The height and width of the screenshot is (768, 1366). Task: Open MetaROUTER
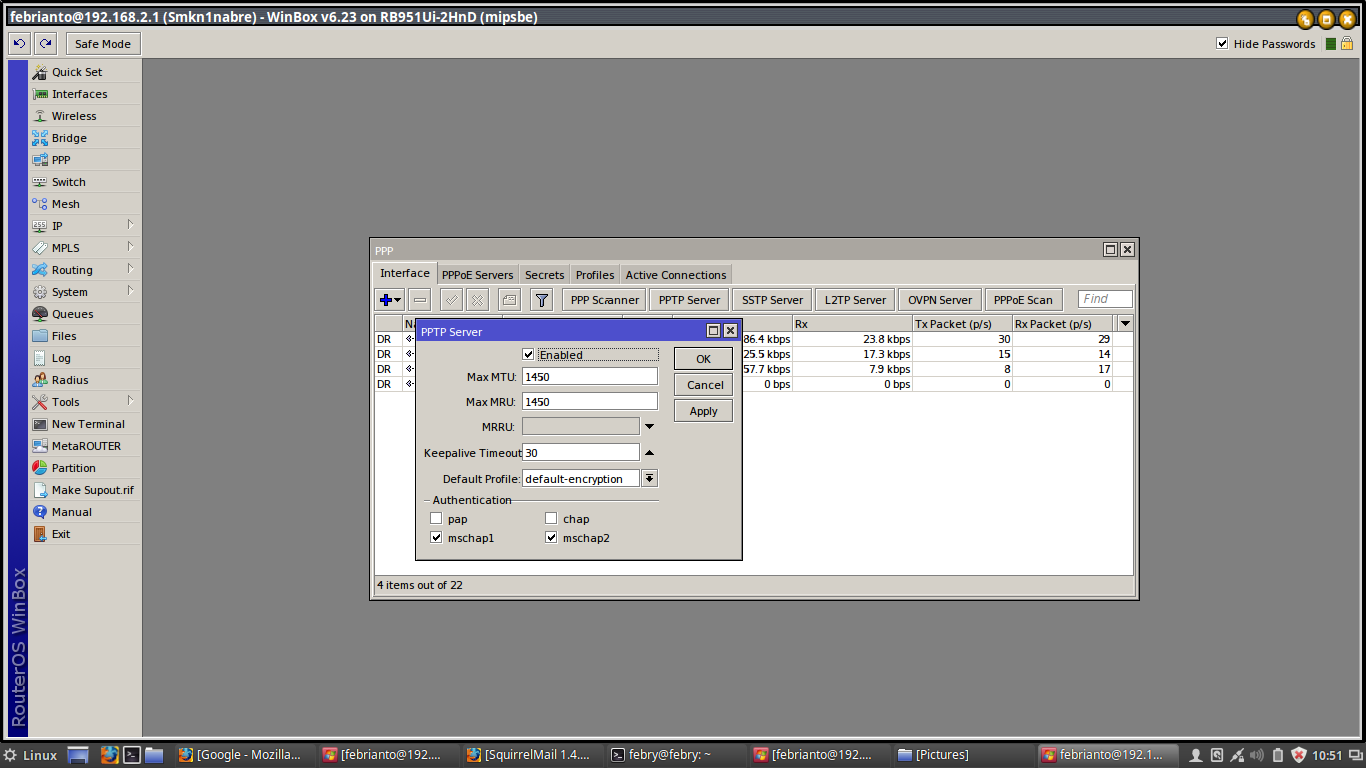(84, 446)
